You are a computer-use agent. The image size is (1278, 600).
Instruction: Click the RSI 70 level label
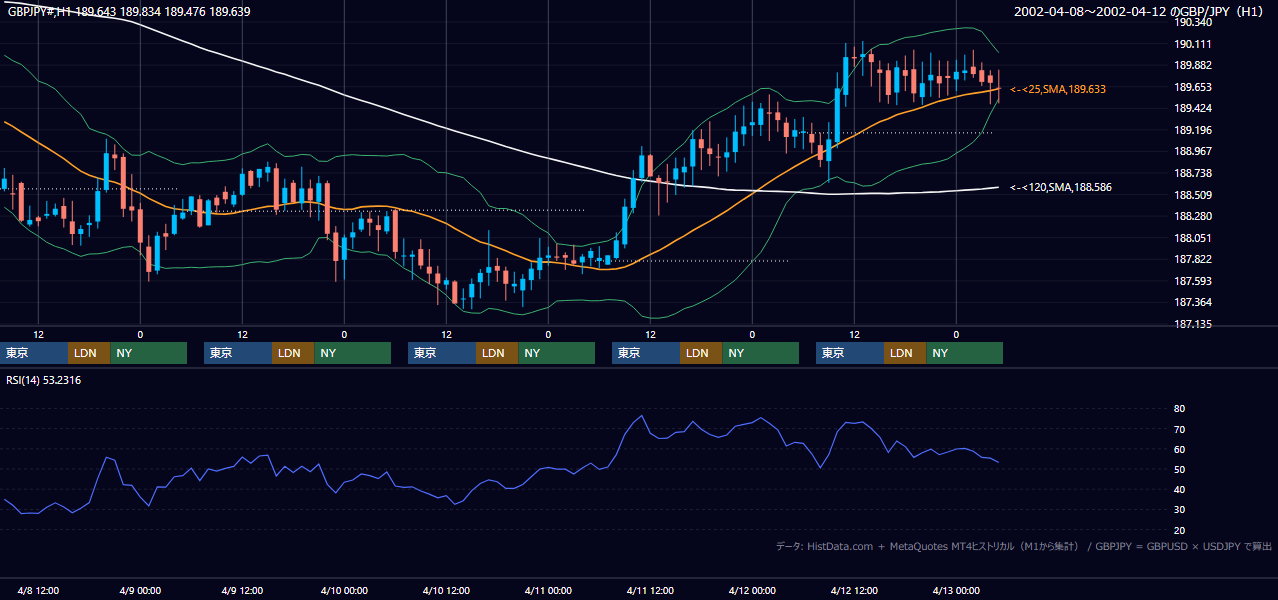tap(1179, 429)
